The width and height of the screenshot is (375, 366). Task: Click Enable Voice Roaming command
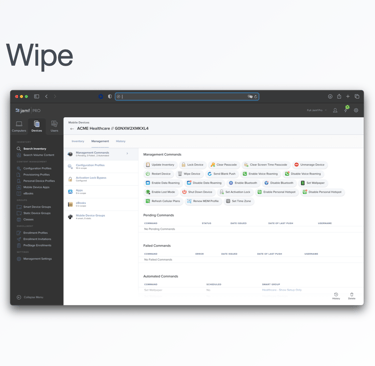[260, 174]
